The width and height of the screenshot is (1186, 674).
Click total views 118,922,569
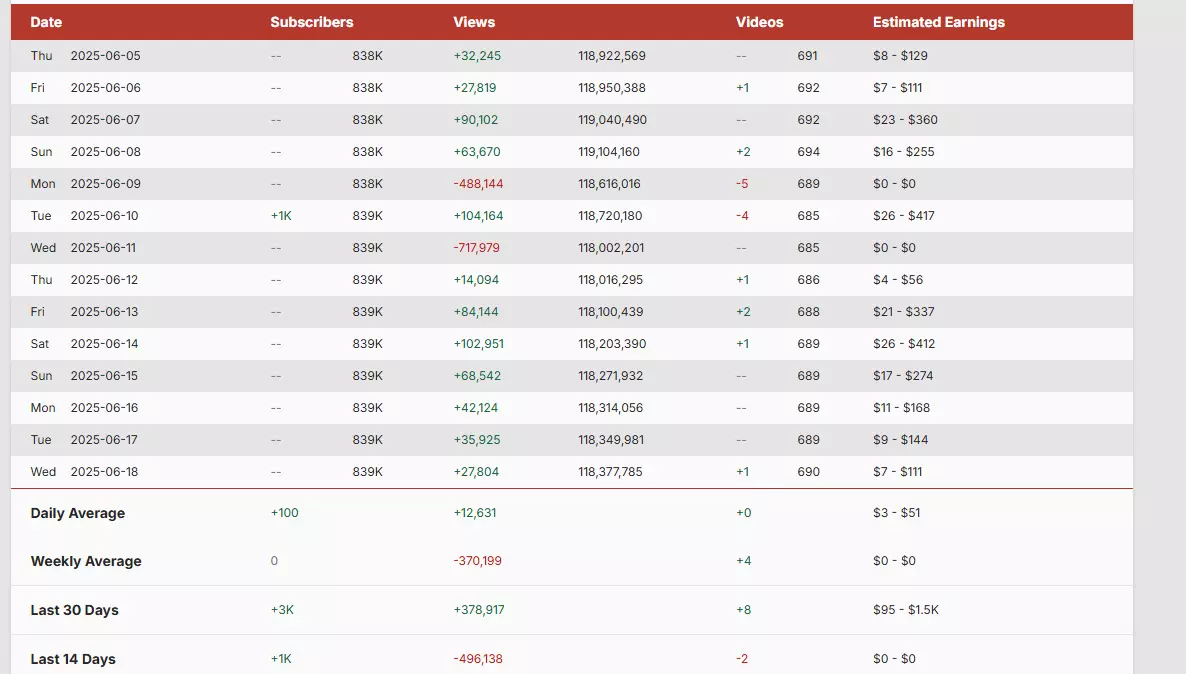(x=612, y=56)
